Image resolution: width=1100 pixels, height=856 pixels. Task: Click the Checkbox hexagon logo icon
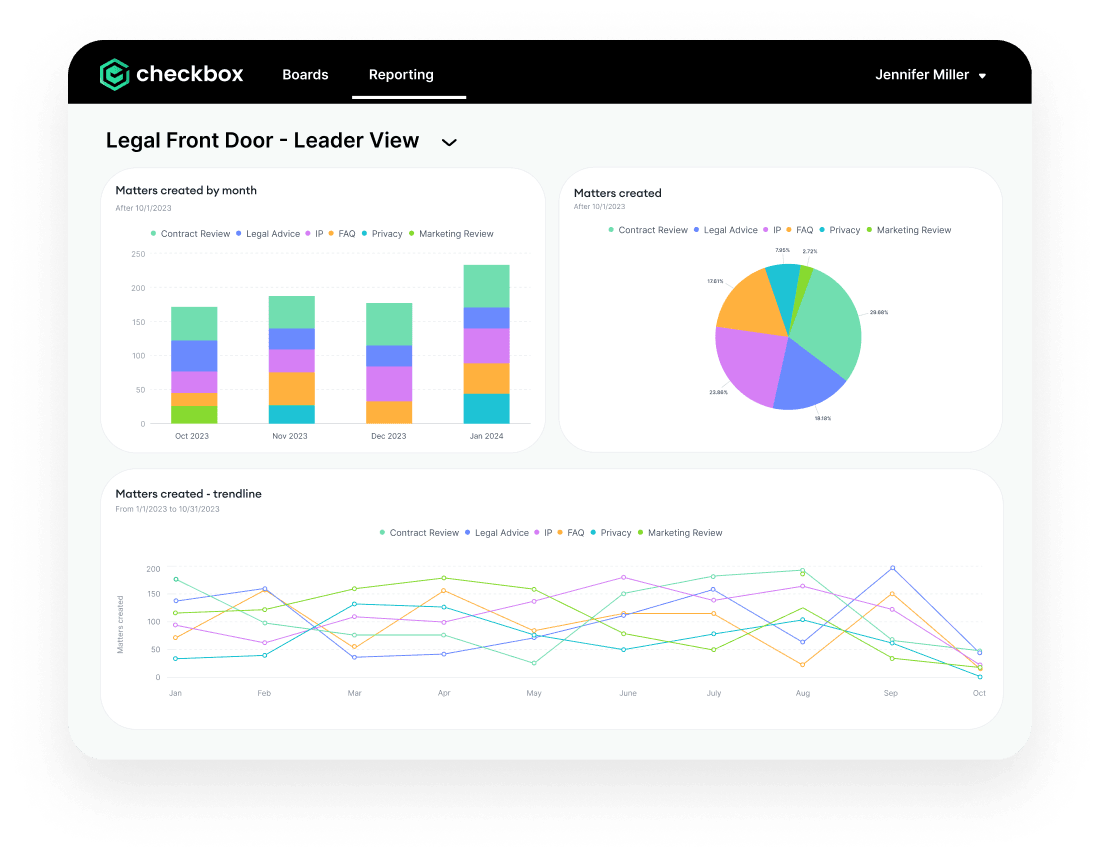click(115, 74)
